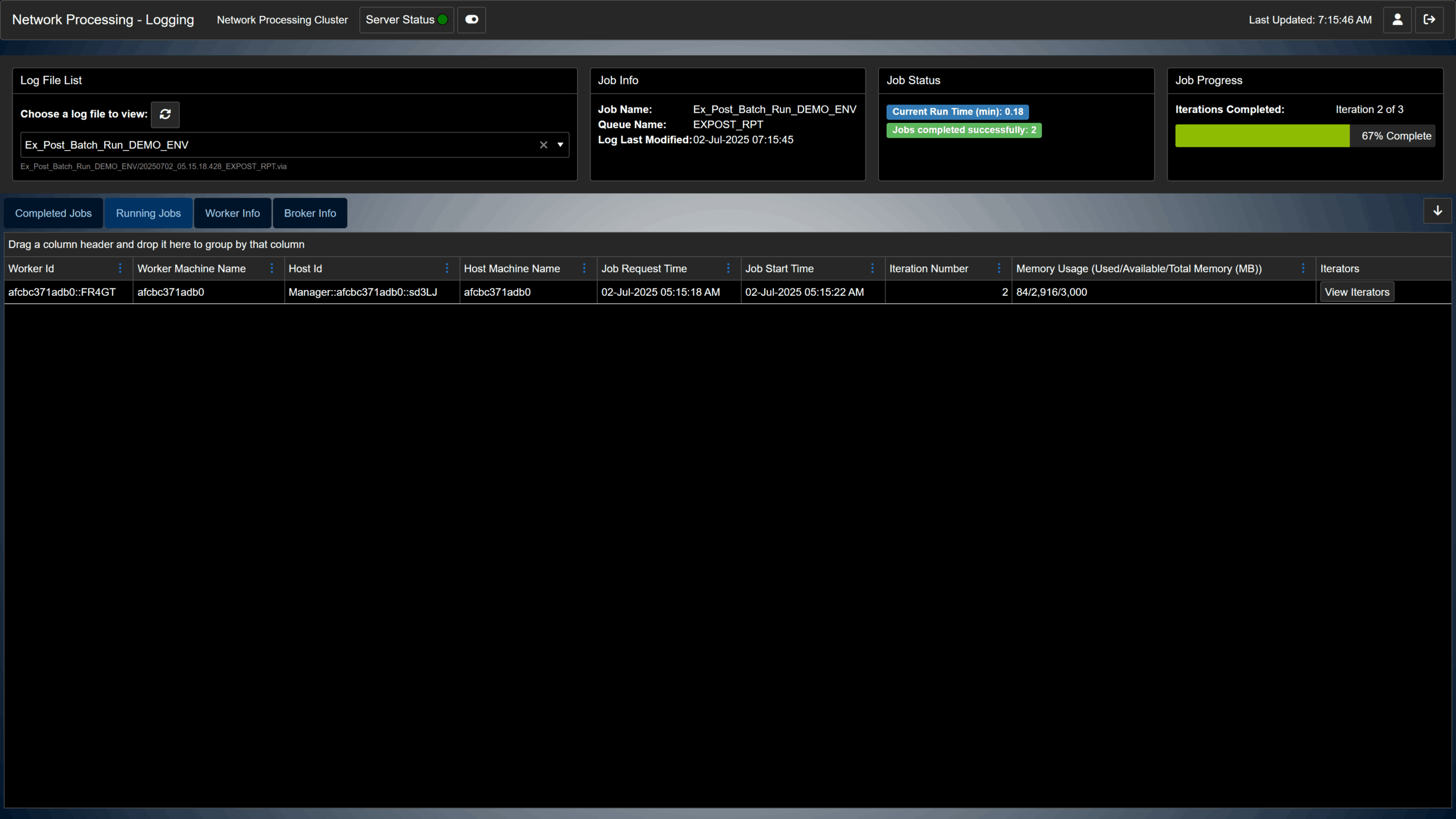Open the user profile icon

(x=1397, y=20)
